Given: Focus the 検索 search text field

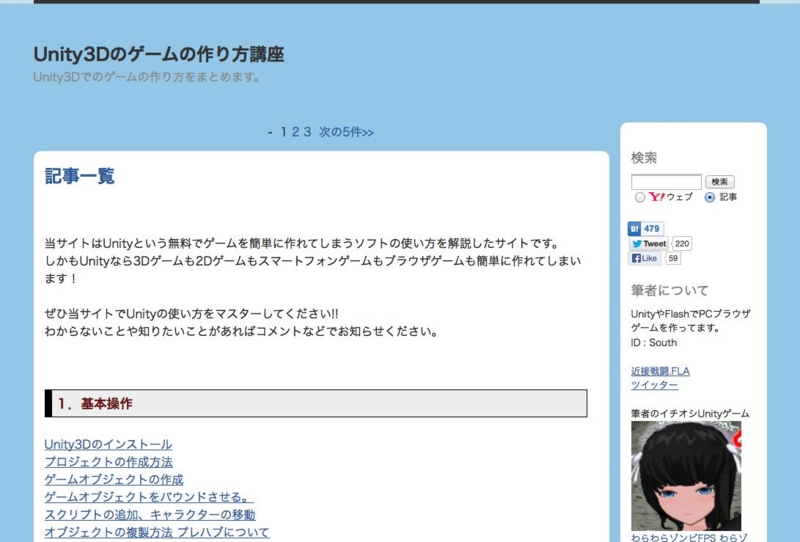Looking at the screenshot, I should pyautogui.click(x=666, y=182).
